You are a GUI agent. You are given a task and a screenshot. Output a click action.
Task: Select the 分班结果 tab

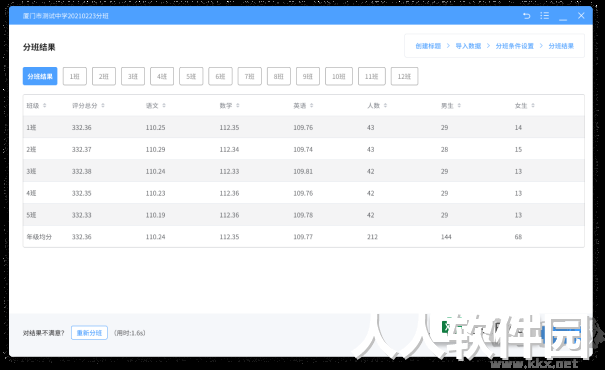click(x=40, y=76)
